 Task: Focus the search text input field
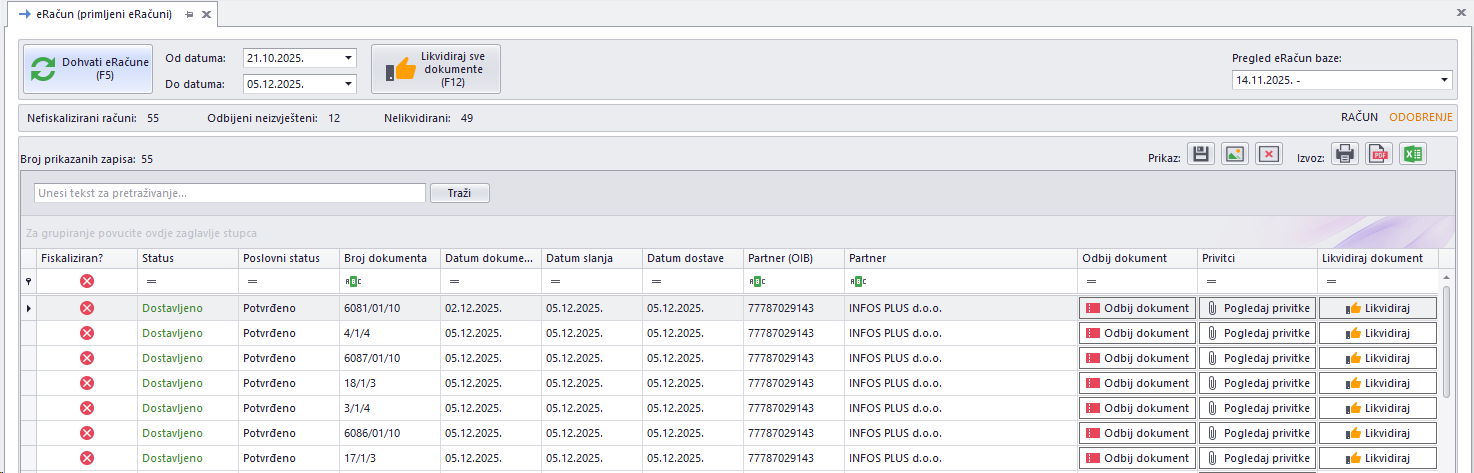[229, 193]
